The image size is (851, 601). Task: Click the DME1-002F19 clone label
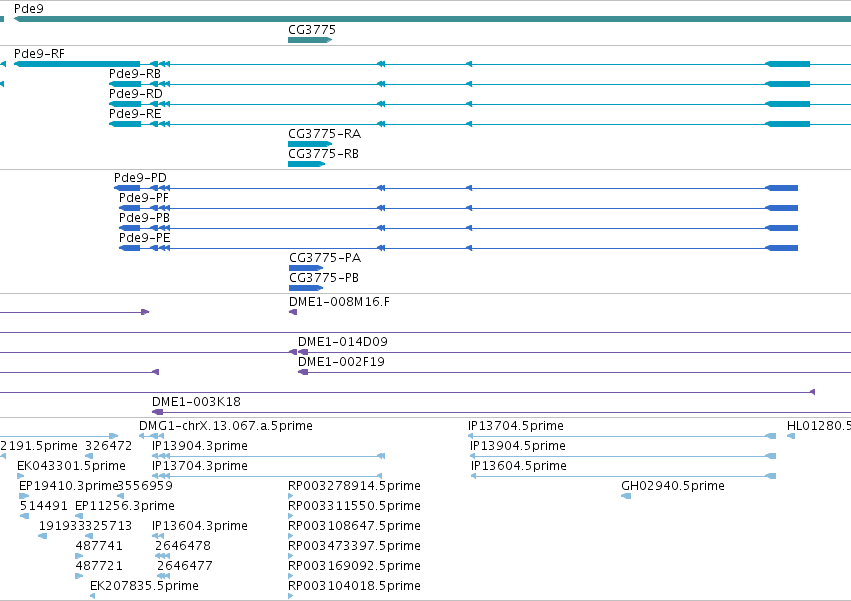pos(341,362)
